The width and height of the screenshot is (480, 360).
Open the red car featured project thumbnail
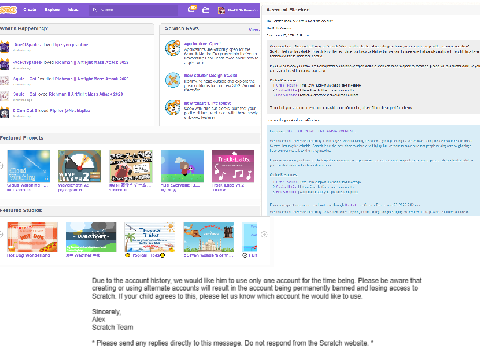[x=131, y=166]
